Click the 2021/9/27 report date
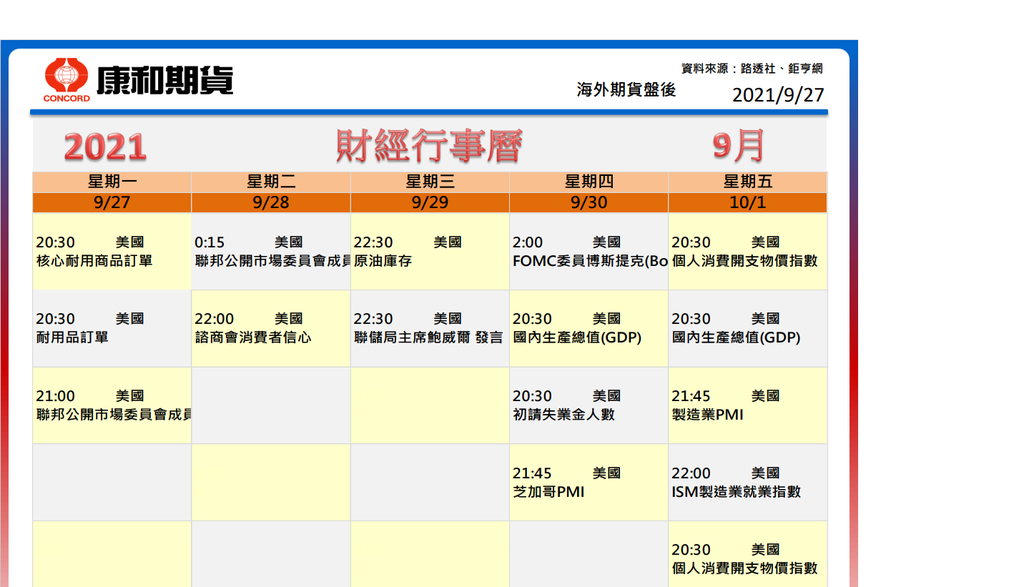1024x587 pixels. pyautogui.click(x=778, y=95)
